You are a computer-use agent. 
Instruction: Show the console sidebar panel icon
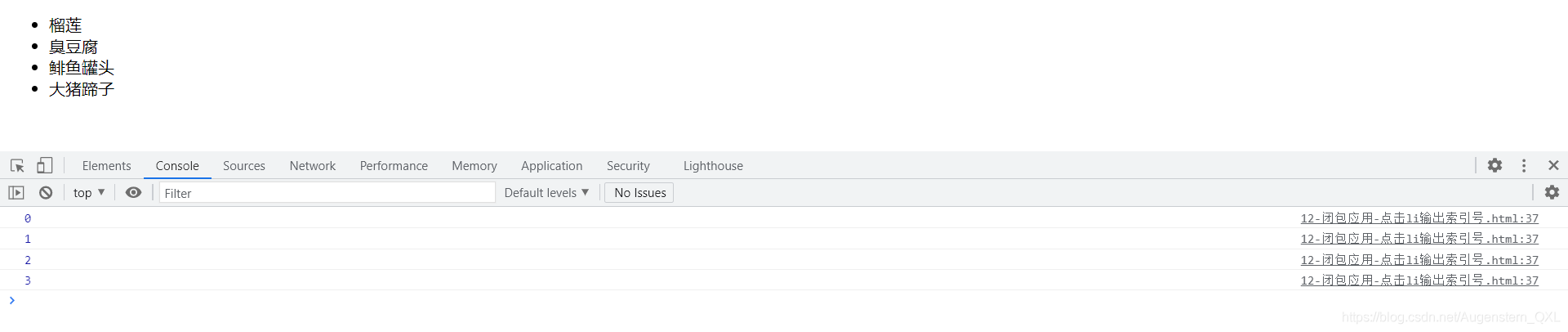16,193
